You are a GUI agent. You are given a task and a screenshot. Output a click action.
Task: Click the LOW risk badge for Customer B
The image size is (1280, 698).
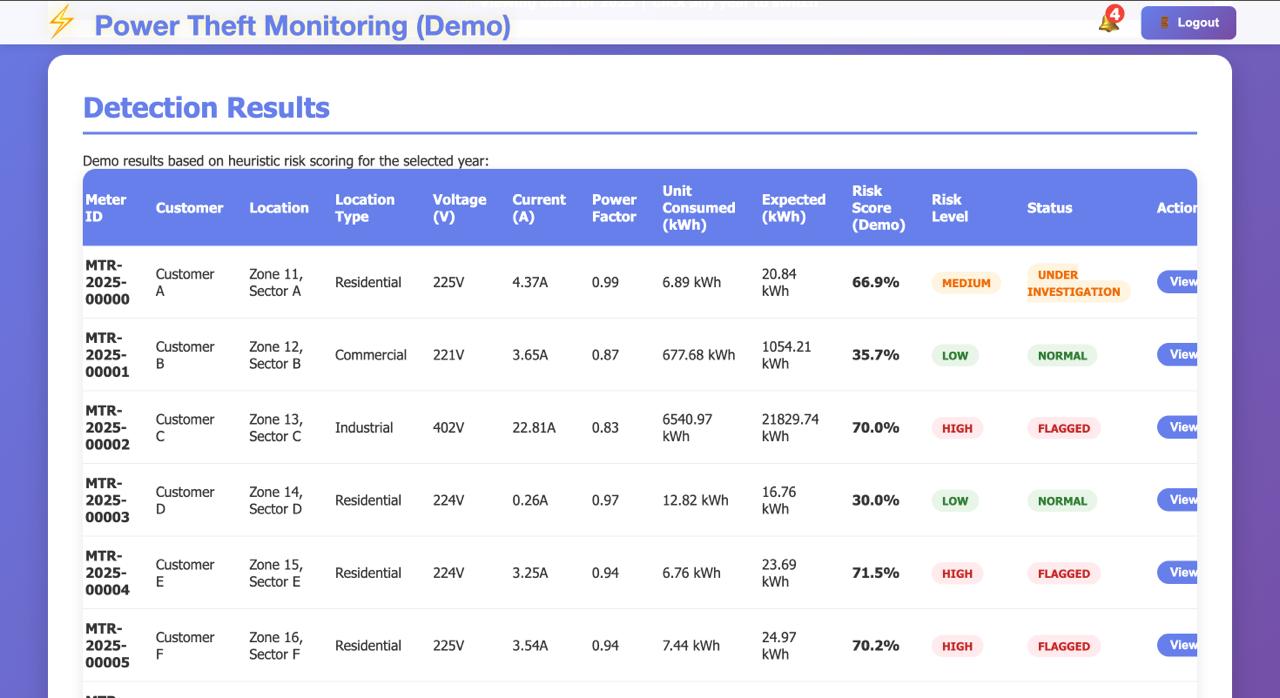pyautogui.click(x=955, y=355)
